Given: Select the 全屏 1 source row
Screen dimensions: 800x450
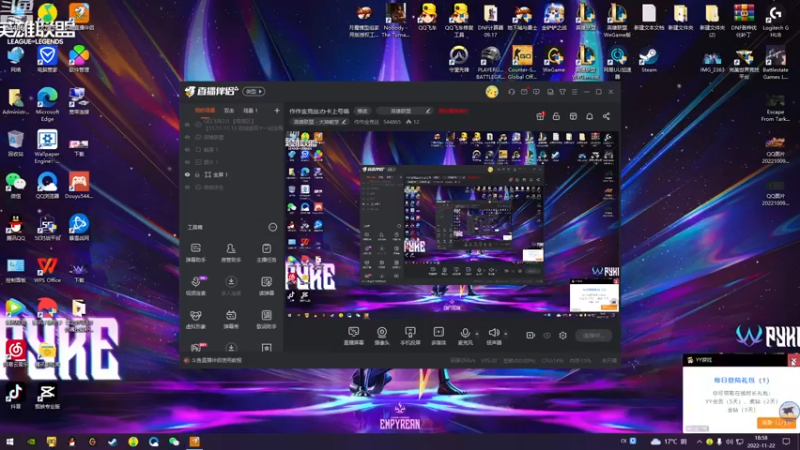Looking at the screenshot, I should pos(233,174).
